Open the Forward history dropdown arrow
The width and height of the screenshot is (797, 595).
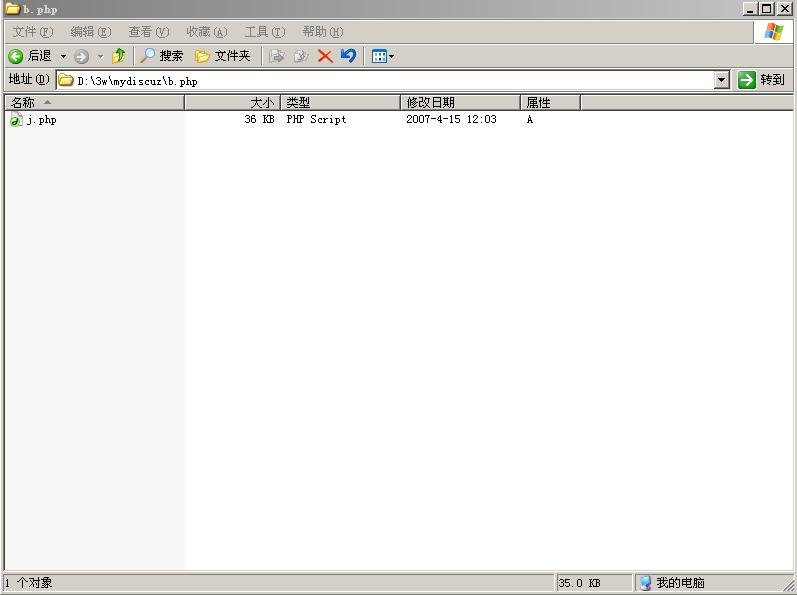pyautogui.click(x=100, y=56)
